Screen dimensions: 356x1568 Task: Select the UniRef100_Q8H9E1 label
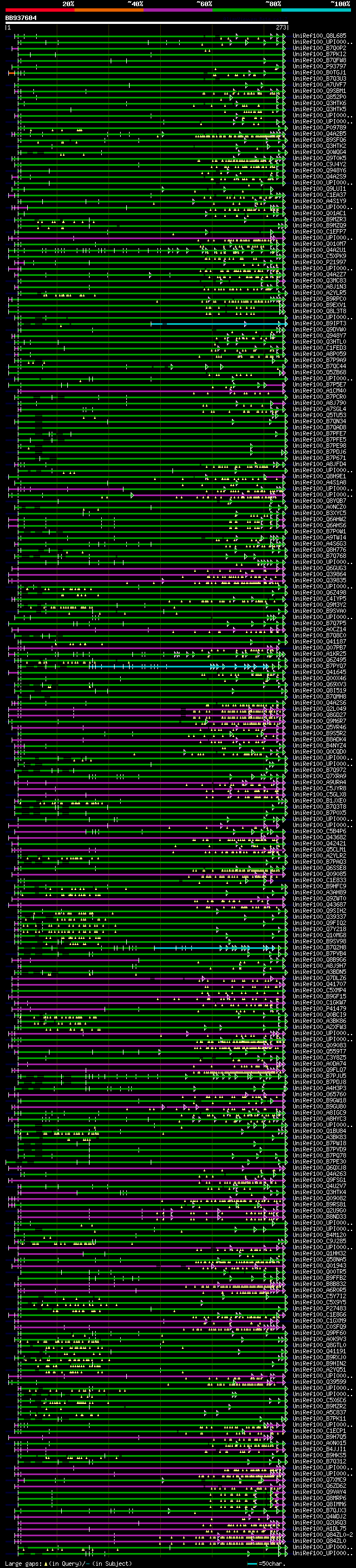pyautogui.click(x=319, y=477)
